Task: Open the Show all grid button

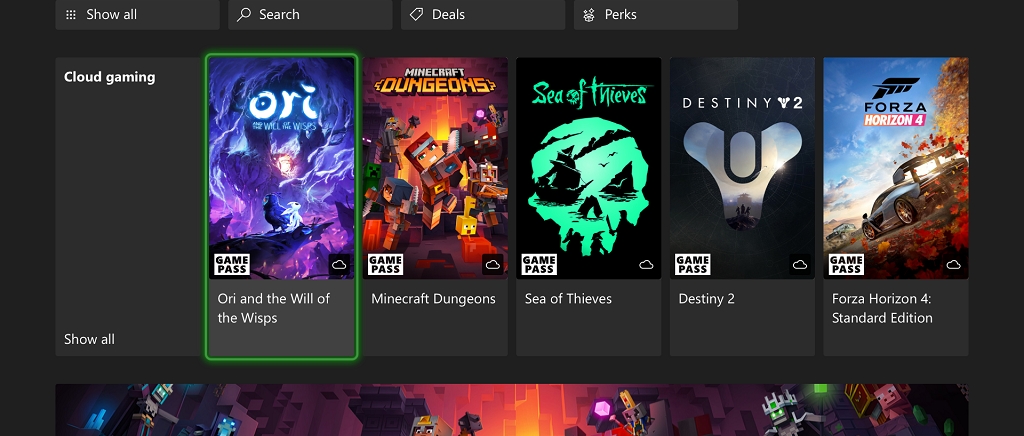Action: click(x=137, y=14)
